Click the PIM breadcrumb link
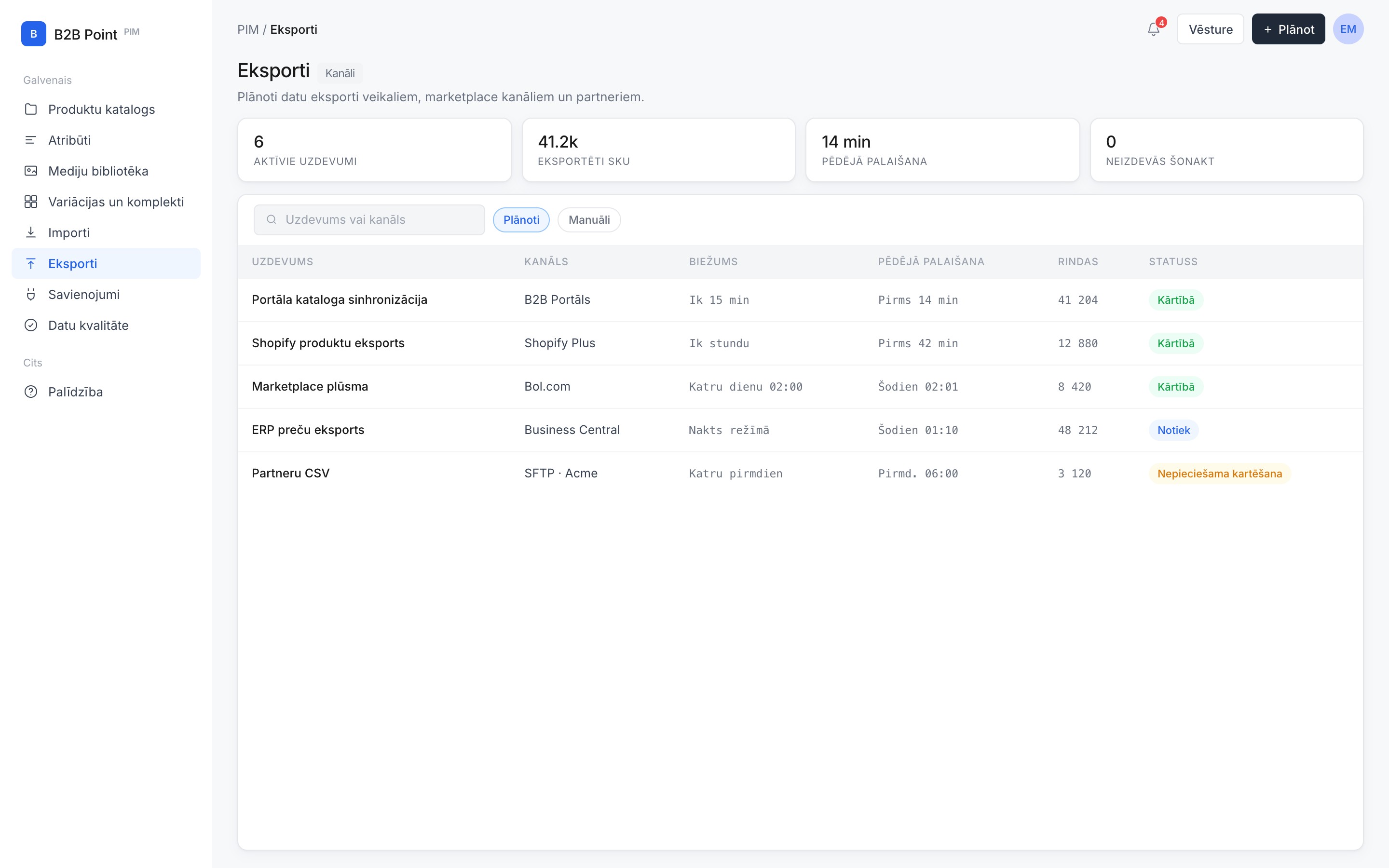This screenshot has height=868, width=1389. [x=248, y=29]
